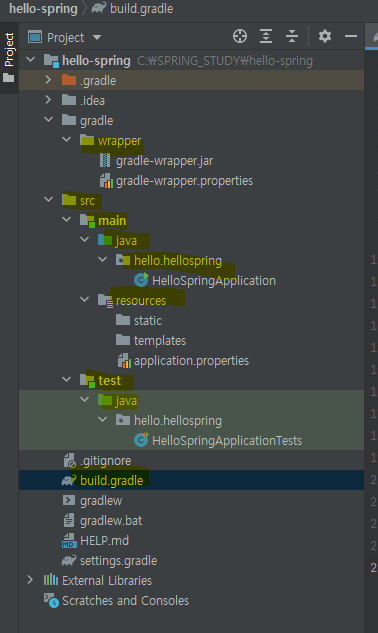Collapse the main folder
Screen dimensions: 378x633
(67, 220)
